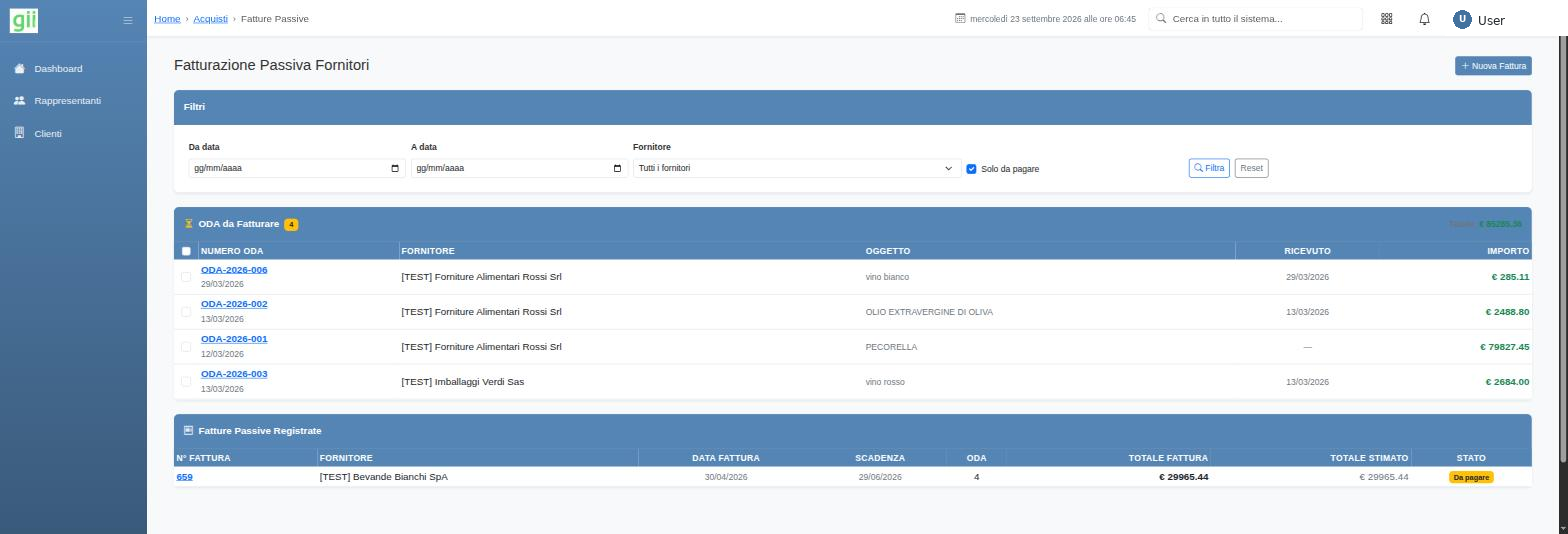This screenshot has width=1568, height=534.
Task: Open the User avatar menu
Action: pos(1478,19)
